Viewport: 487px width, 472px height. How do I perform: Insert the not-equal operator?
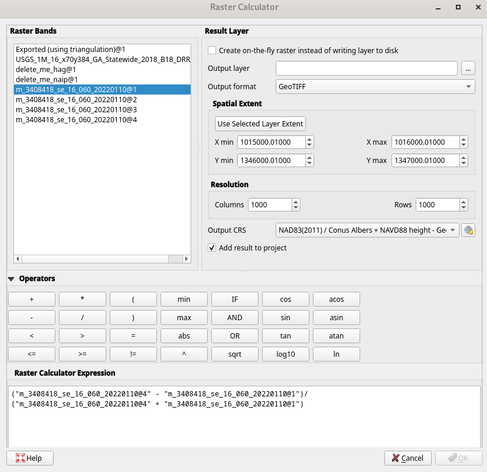tap(133, 354)
